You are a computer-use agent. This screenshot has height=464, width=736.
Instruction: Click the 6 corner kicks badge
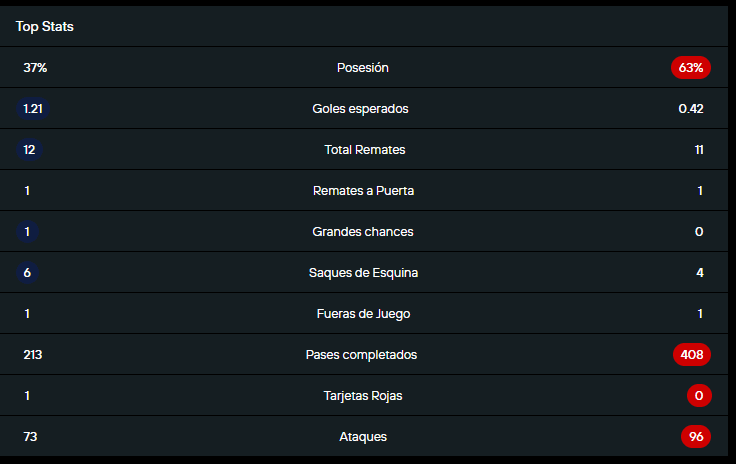point(27,273)
